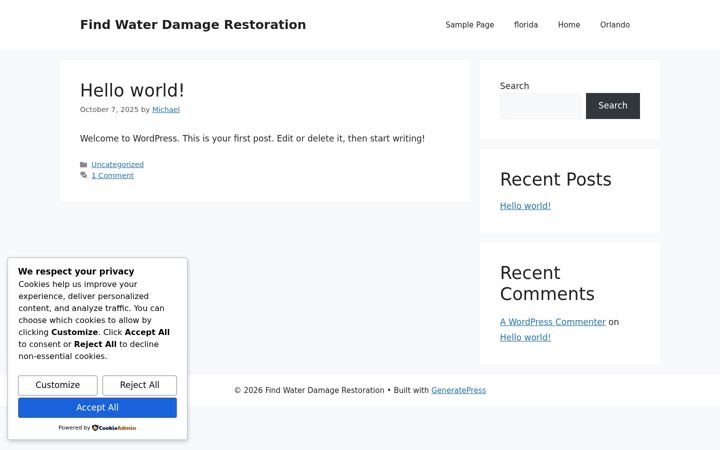This screenshot has width=720, height=450.
Task: Open the Orlando menu item
Action: [x=615, y=25]
